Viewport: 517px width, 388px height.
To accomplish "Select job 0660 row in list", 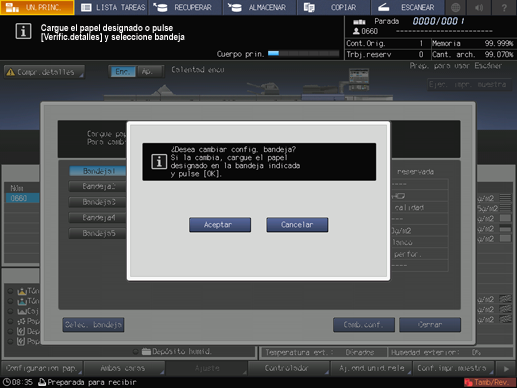I will [22, 198].
